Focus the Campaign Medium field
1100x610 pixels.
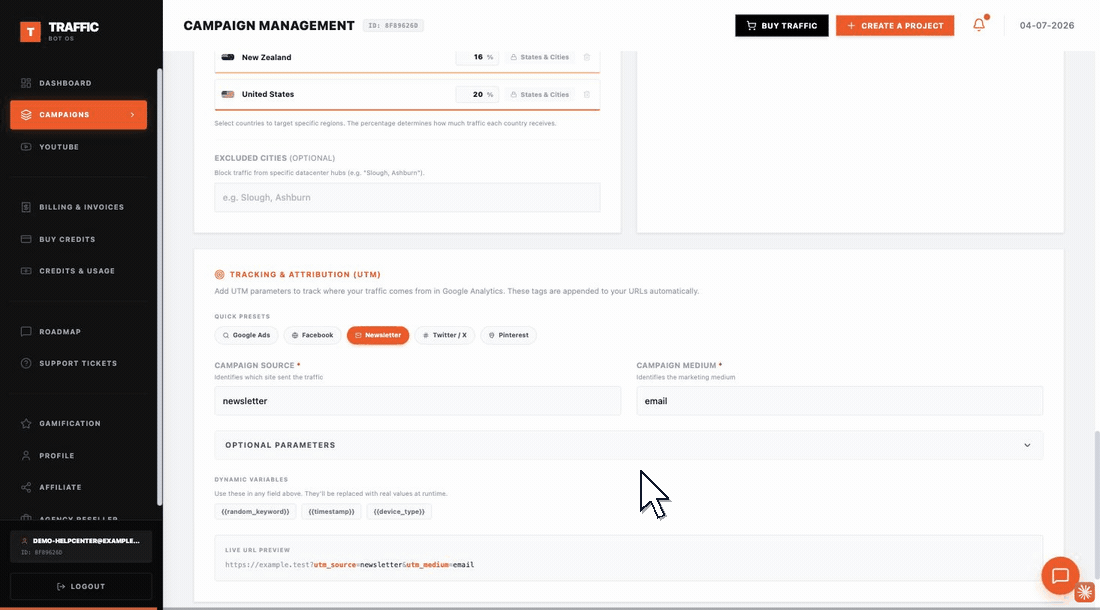click(840, 401)
